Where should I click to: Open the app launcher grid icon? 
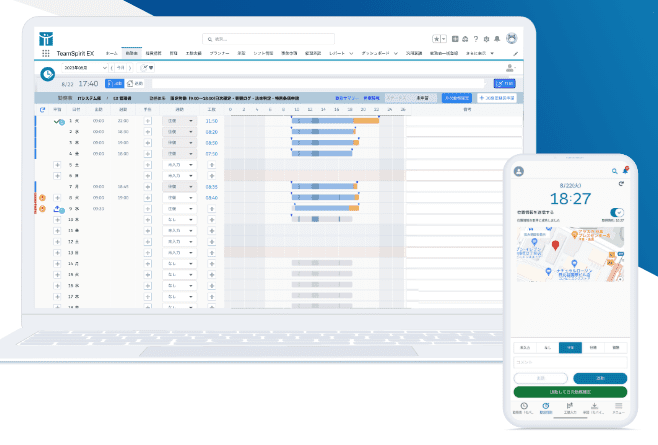pos(46,52)
